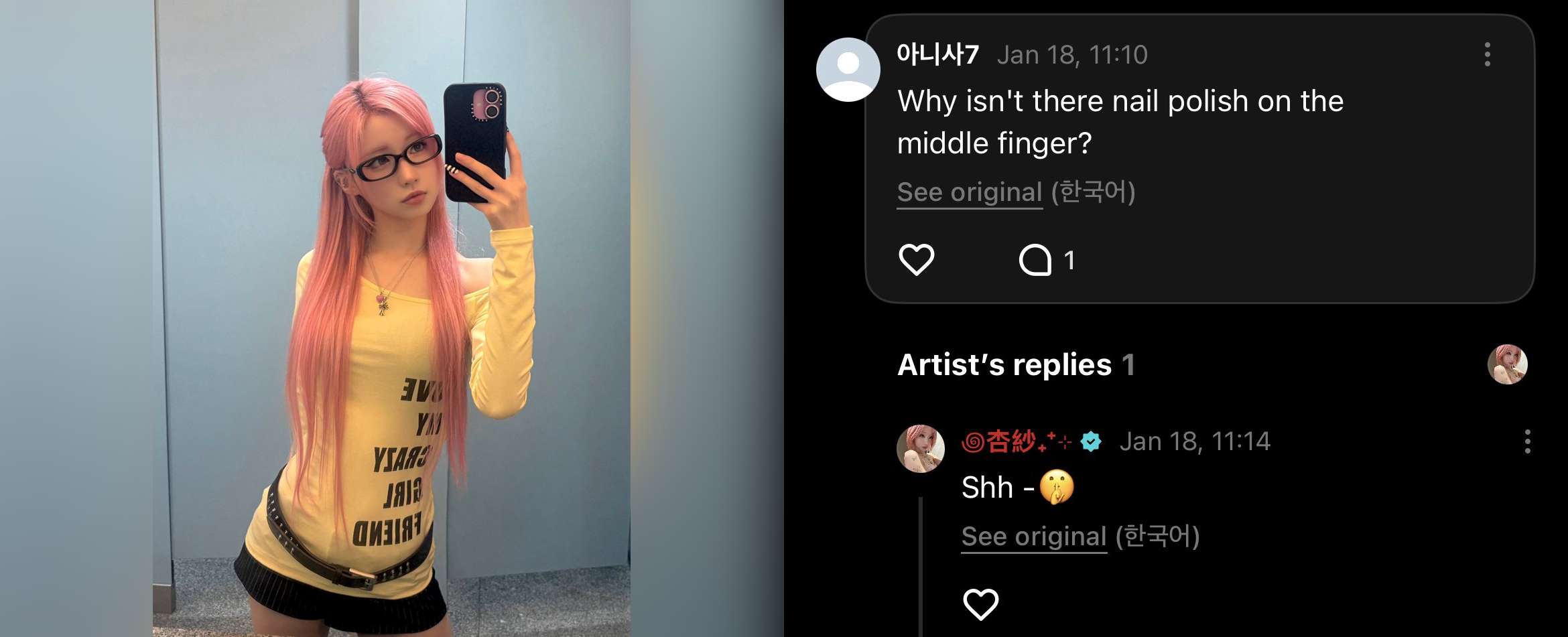This screenshot has height=637, width=1568.
Task: Open three-dot menu on artist reply
Action: (x=1527, y=441)
